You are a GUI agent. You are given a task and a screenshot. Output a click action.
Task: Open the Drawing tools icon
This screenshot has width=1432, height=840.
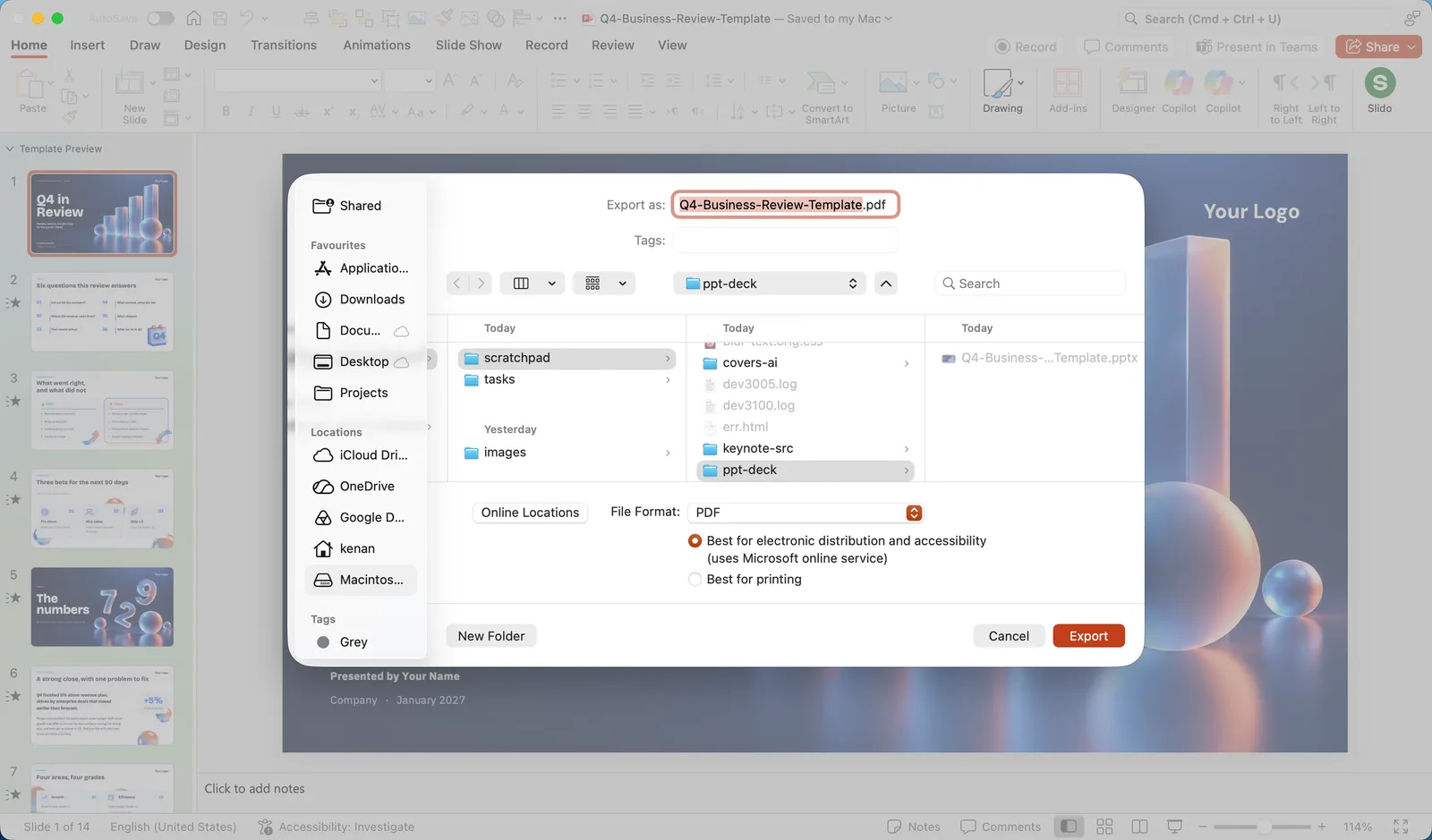(998, 83)
